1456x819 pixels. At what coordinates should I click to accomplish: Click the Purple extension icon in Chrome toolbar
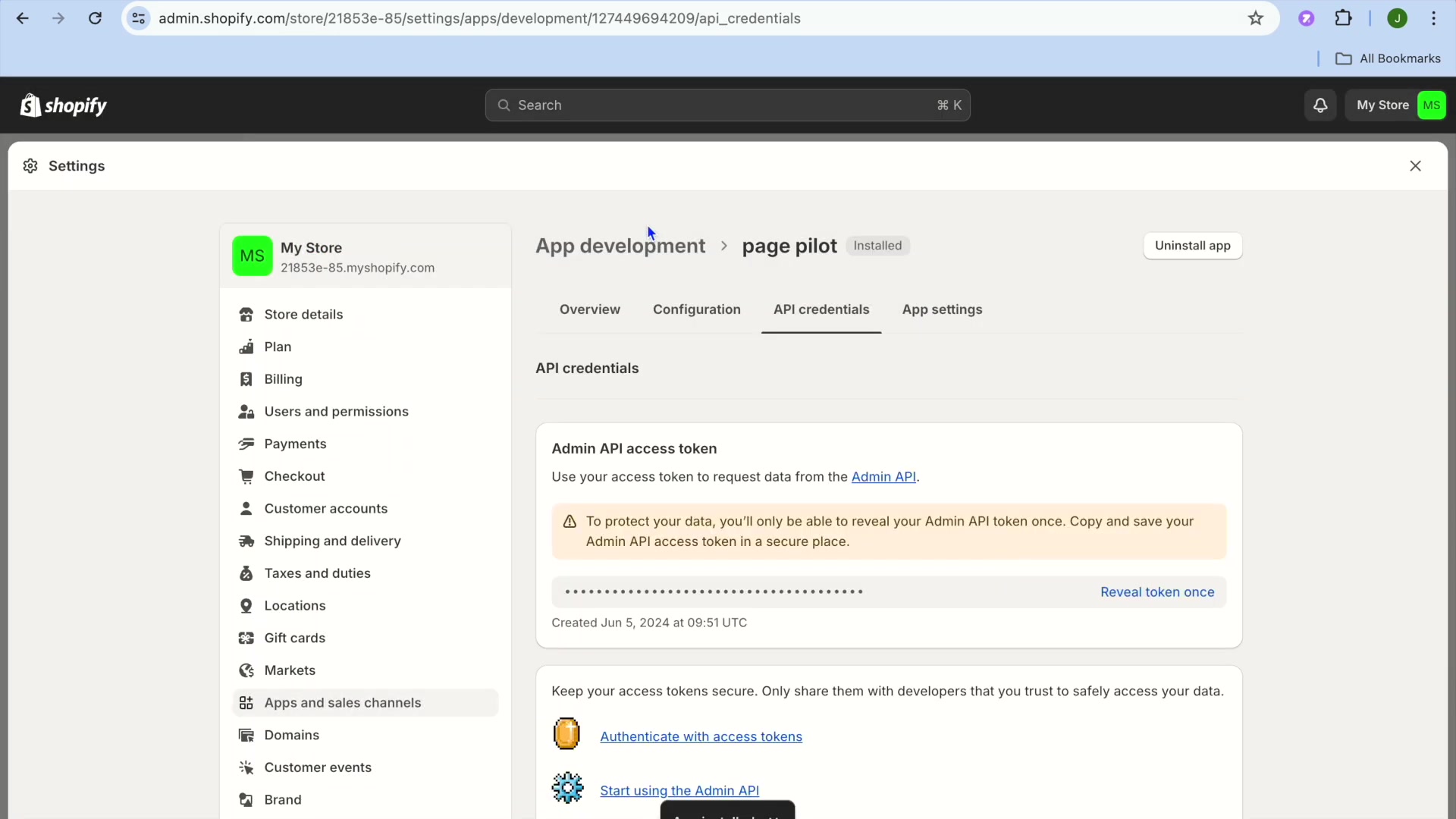tap(1306, 18)
